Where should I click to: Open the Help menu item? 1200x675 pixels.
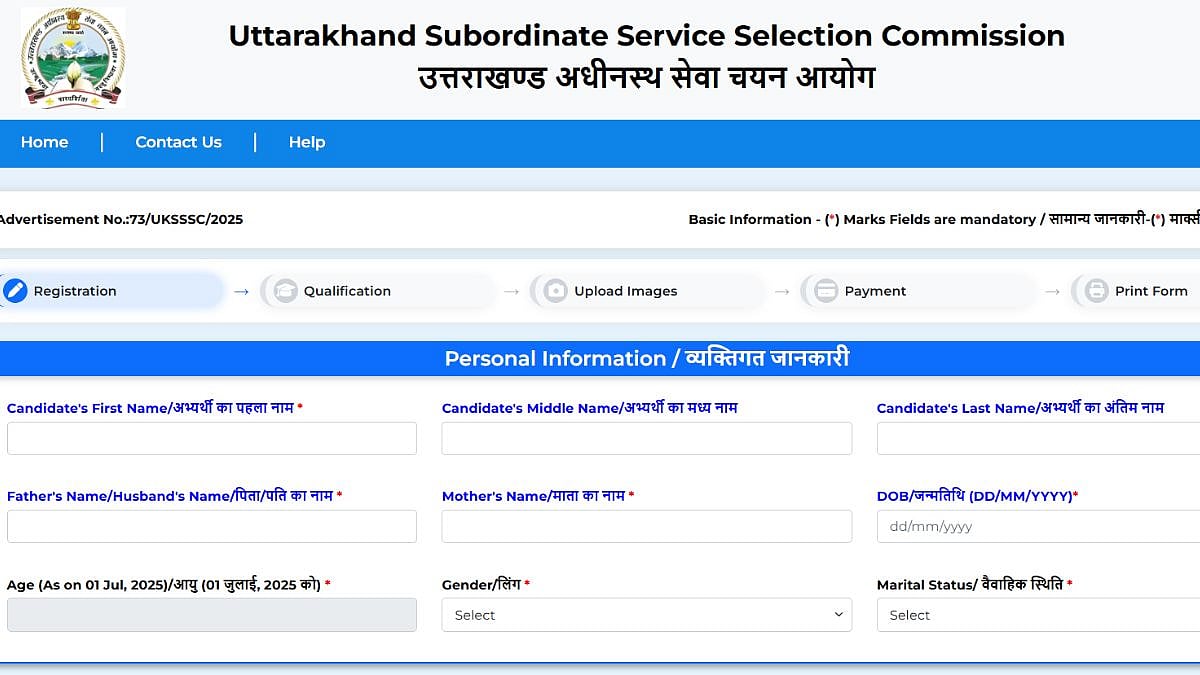coord(307,142)
